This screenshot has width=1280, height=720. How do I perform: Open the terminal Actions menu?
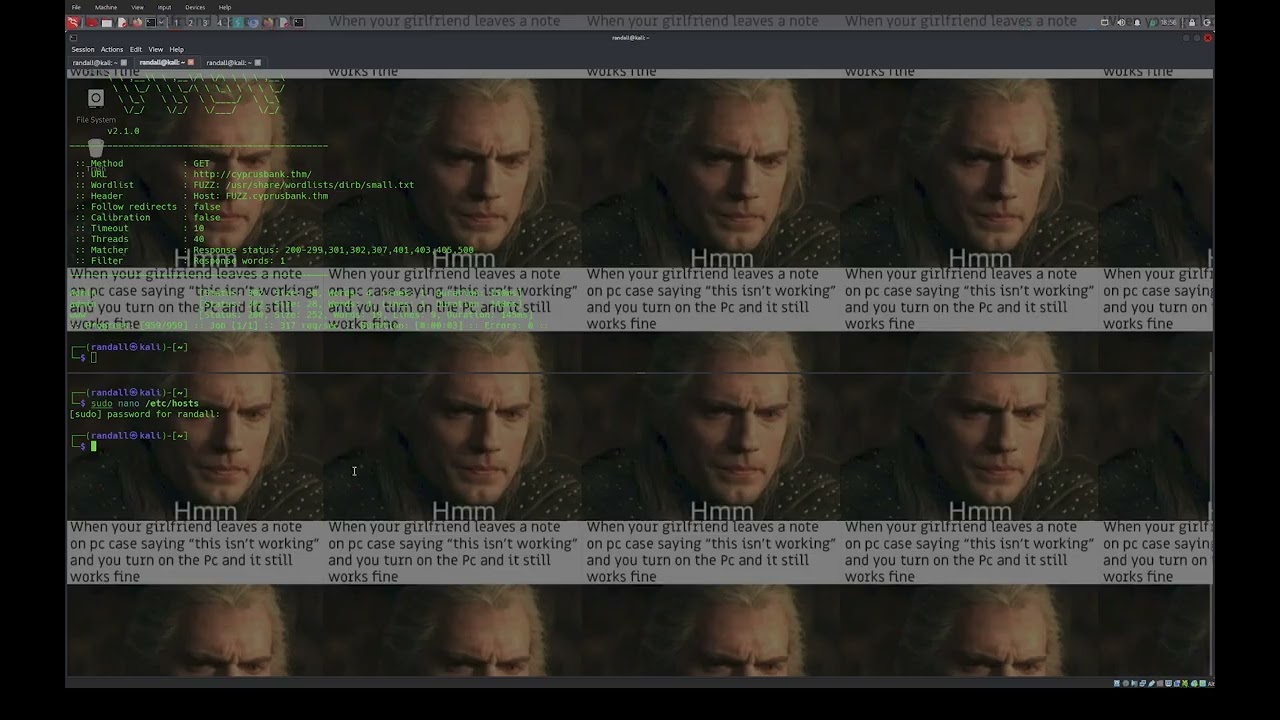pyautogui.click(x=112, y=49)
